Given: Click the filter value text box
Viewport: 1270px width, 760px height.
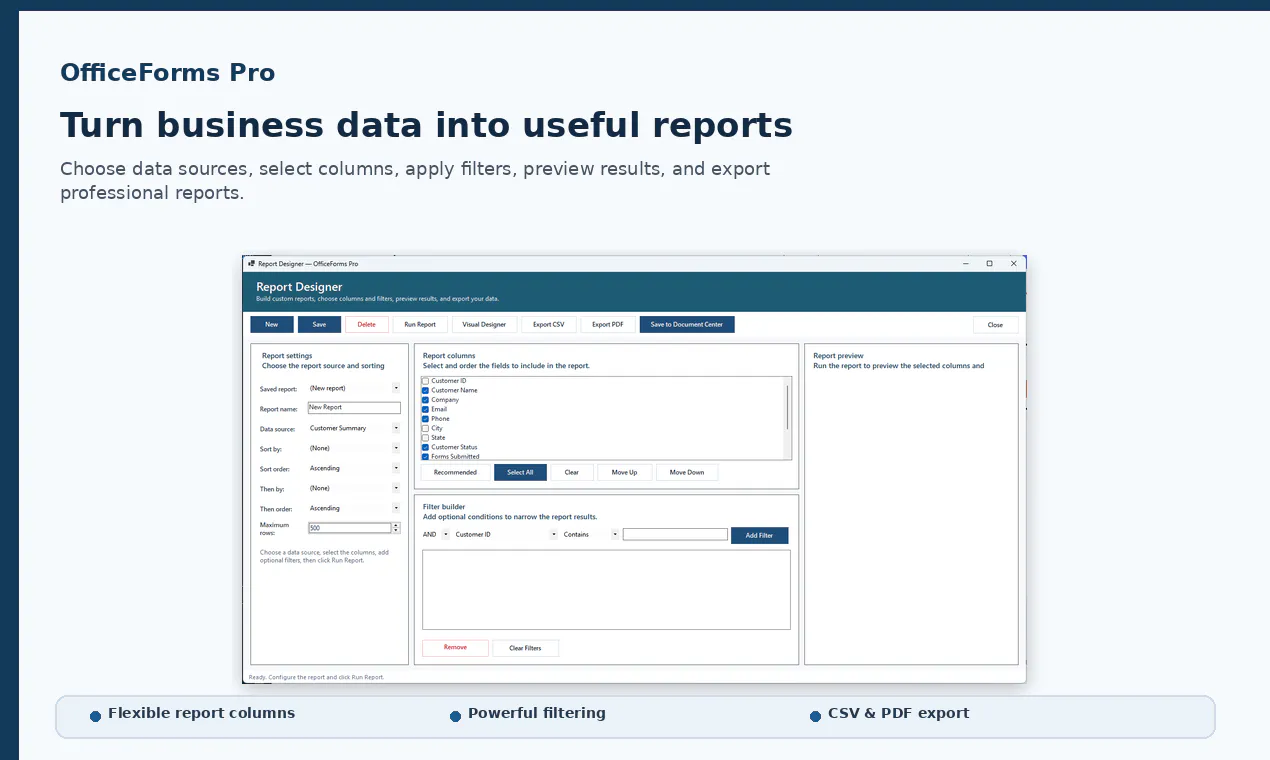Looking at the screenshot, I should coord(675,535).
